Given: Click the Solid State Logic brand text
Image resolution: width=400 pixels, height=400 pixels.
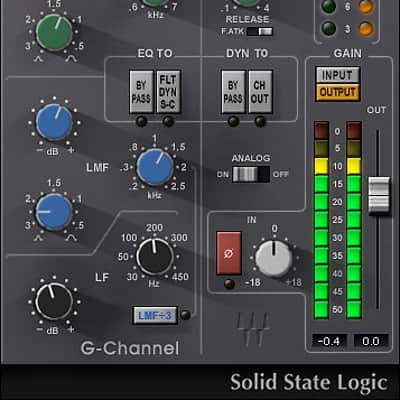Looking at the screenshot, I should pyautogui.click(x=309, y=382).
